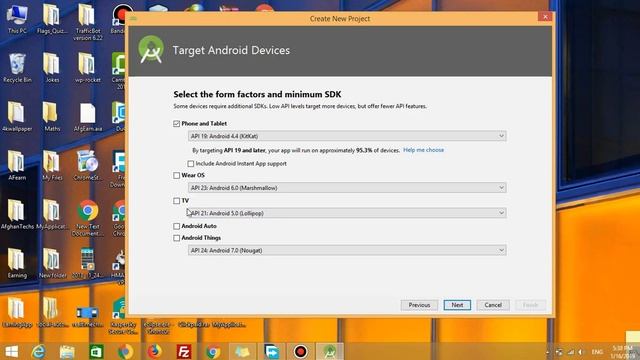Switch to Android Studio taskbar icon

[x=330, y=351]
